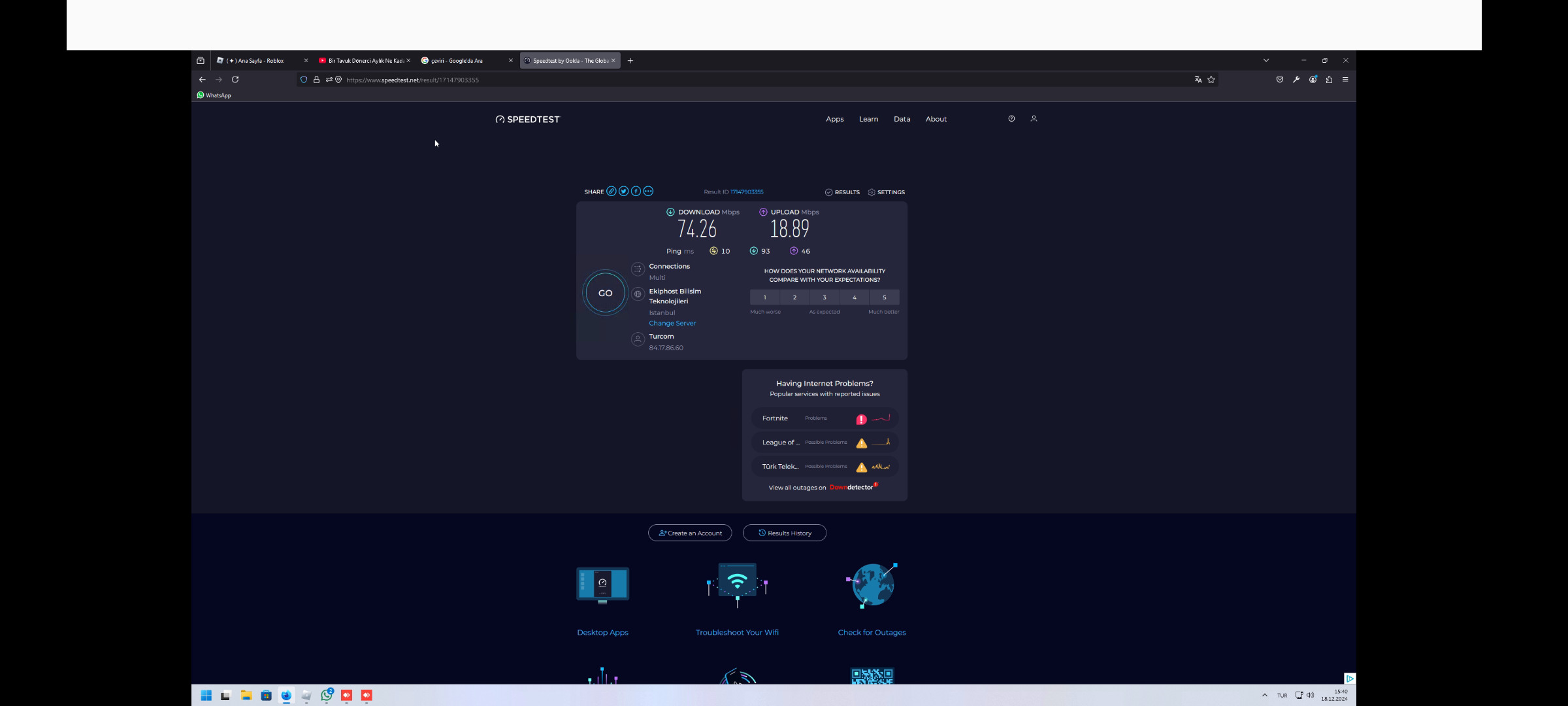Rate network availability as 1

(764, 297)
